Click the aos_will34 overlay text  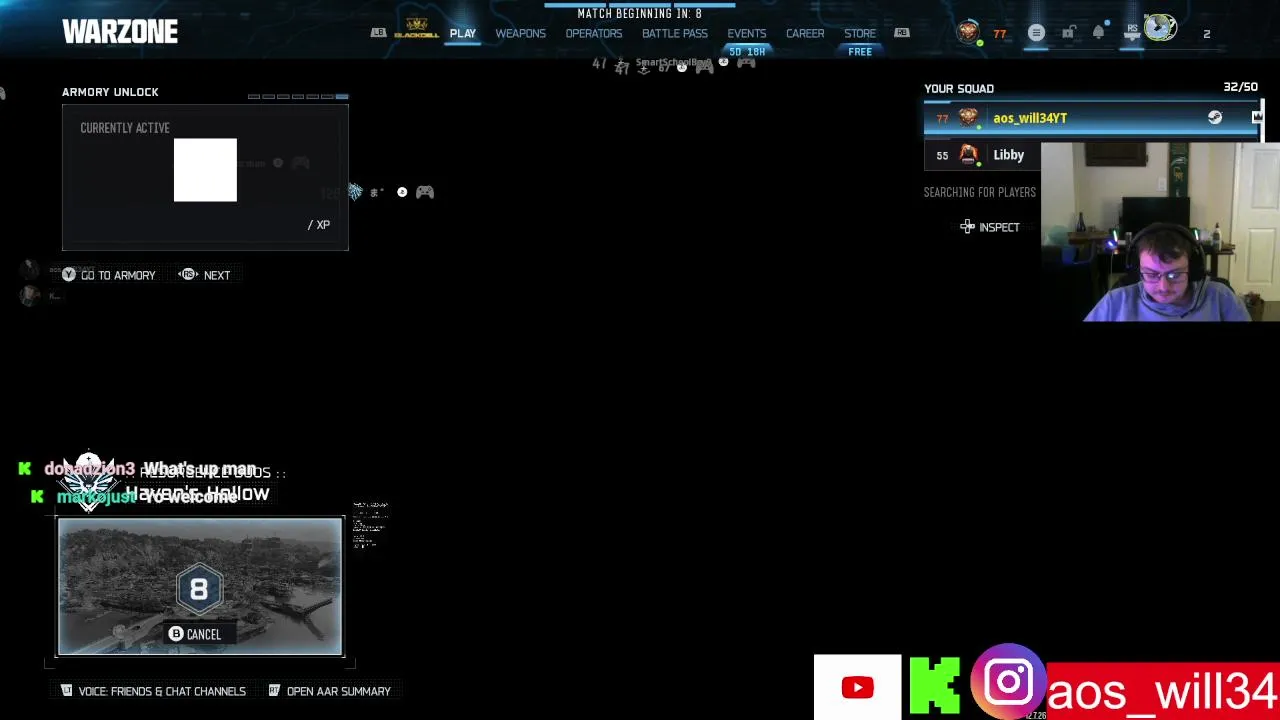pyautogui.click(x=1162, y=692)
